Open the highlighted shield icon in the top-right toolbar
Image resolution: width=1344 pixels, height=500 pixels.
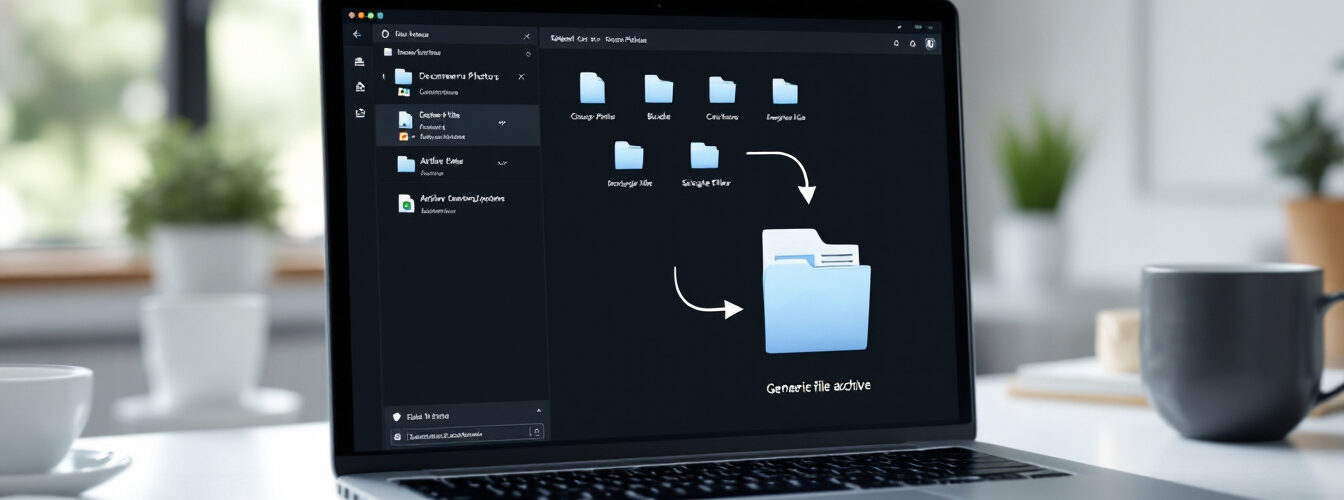tap(930, 44)
